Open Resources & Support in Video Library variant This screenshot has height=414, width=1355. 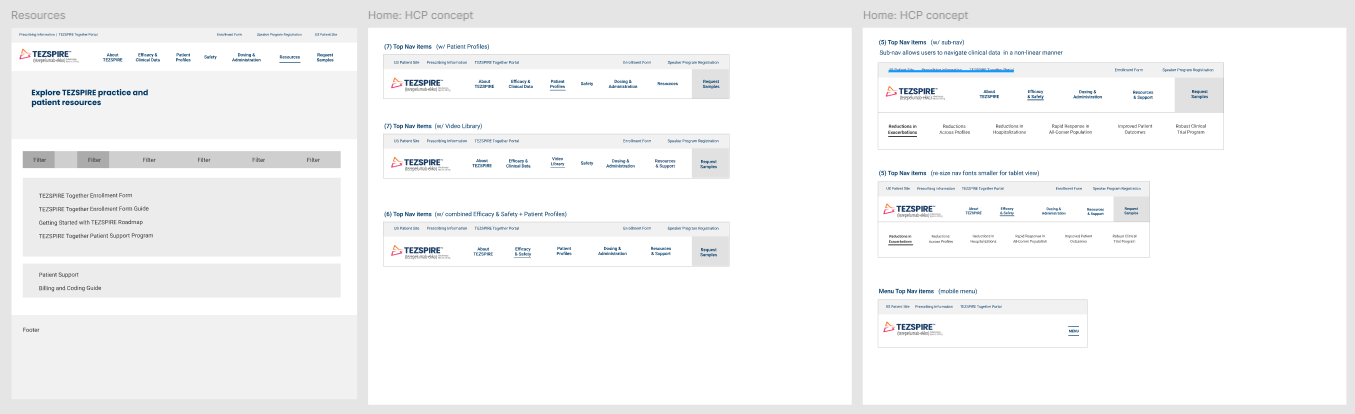664,163
